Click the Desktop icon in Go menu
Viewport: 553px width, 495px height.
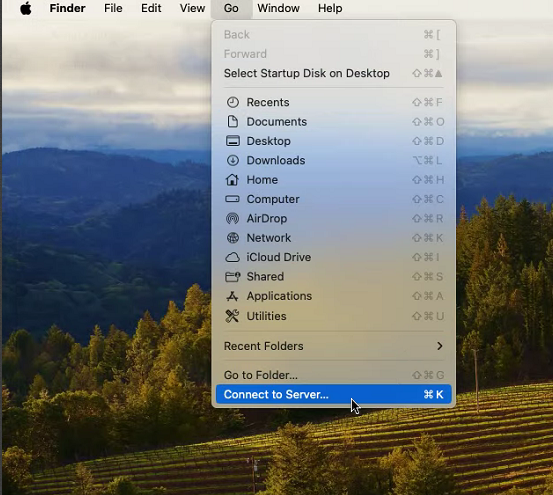[232, 141]
